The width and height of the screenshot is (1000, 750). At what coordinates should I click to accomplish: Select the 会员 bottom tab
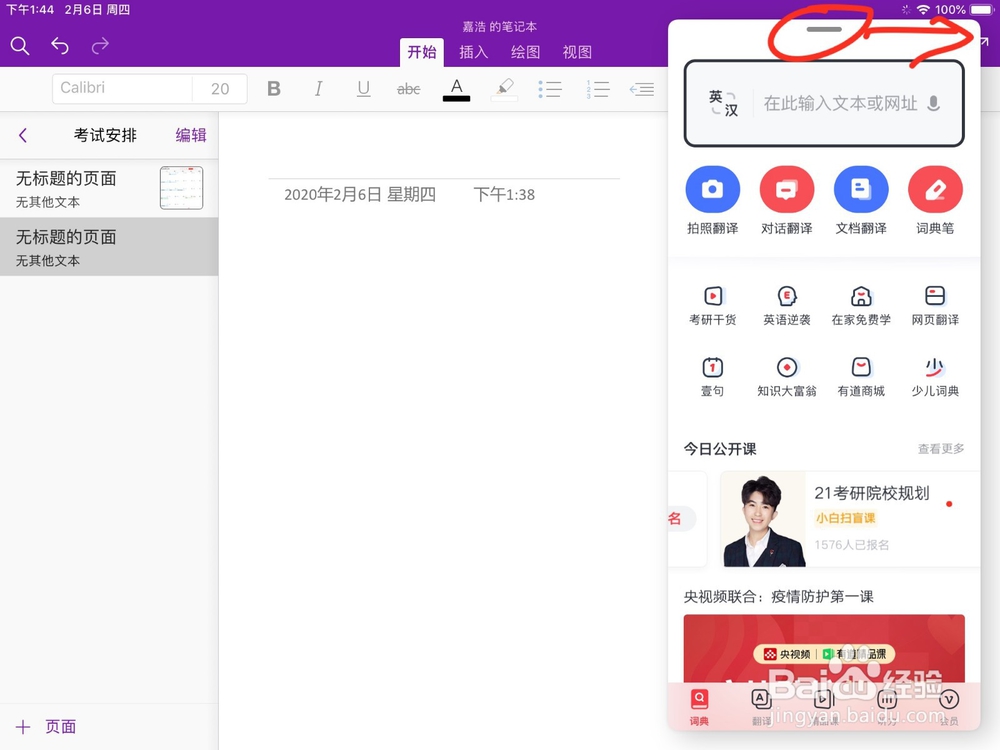point(949,707)
